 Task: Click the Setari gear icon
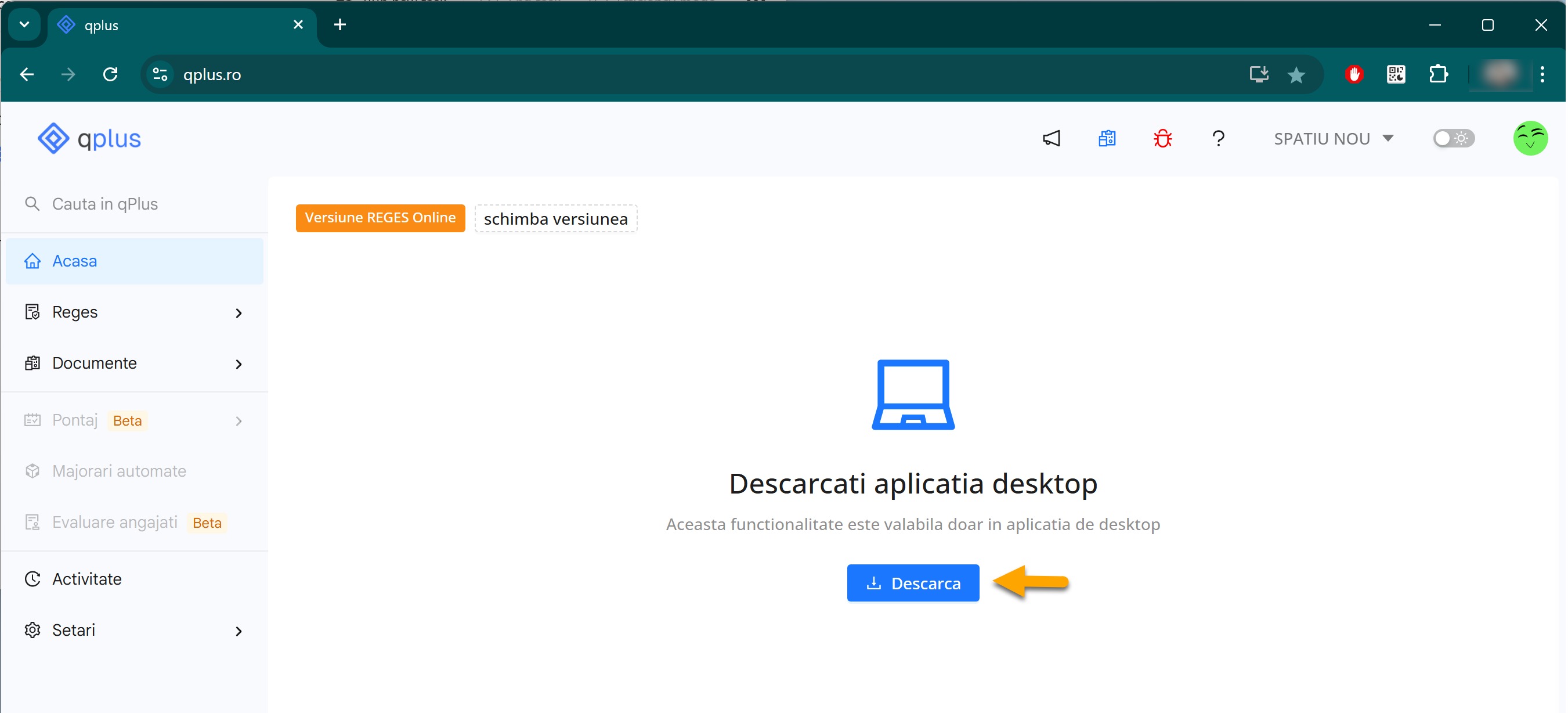pyautogui.click(x=32, y=630)
